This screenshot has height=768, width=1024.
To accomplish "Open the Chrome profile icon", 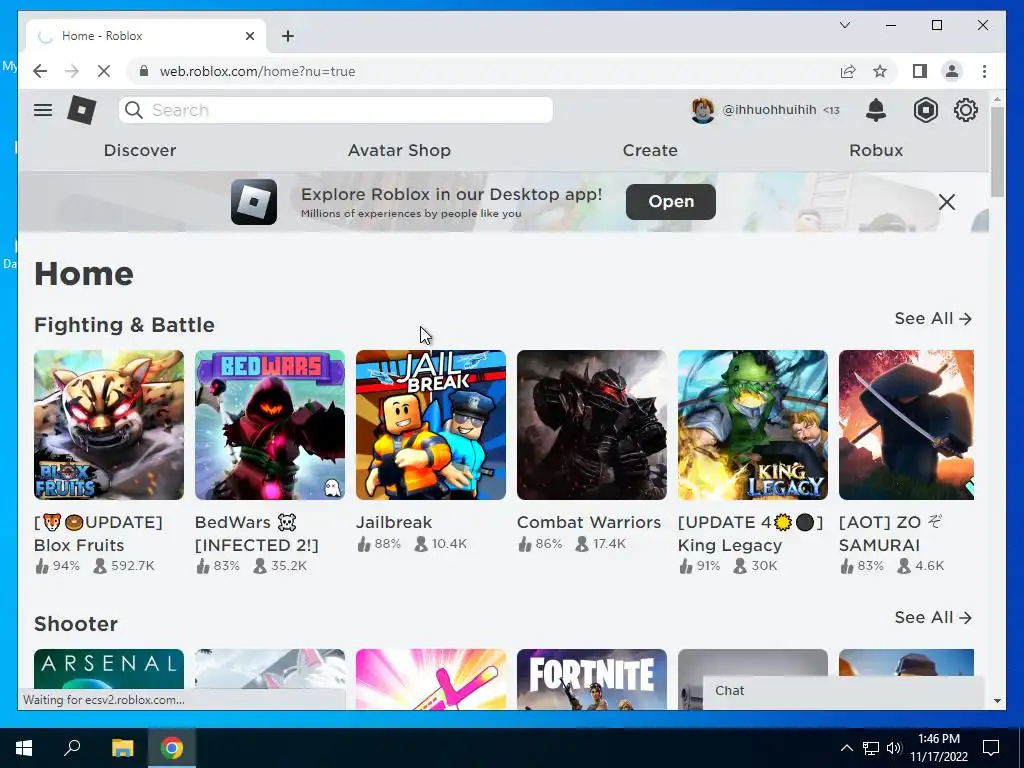I will (952, 71).
